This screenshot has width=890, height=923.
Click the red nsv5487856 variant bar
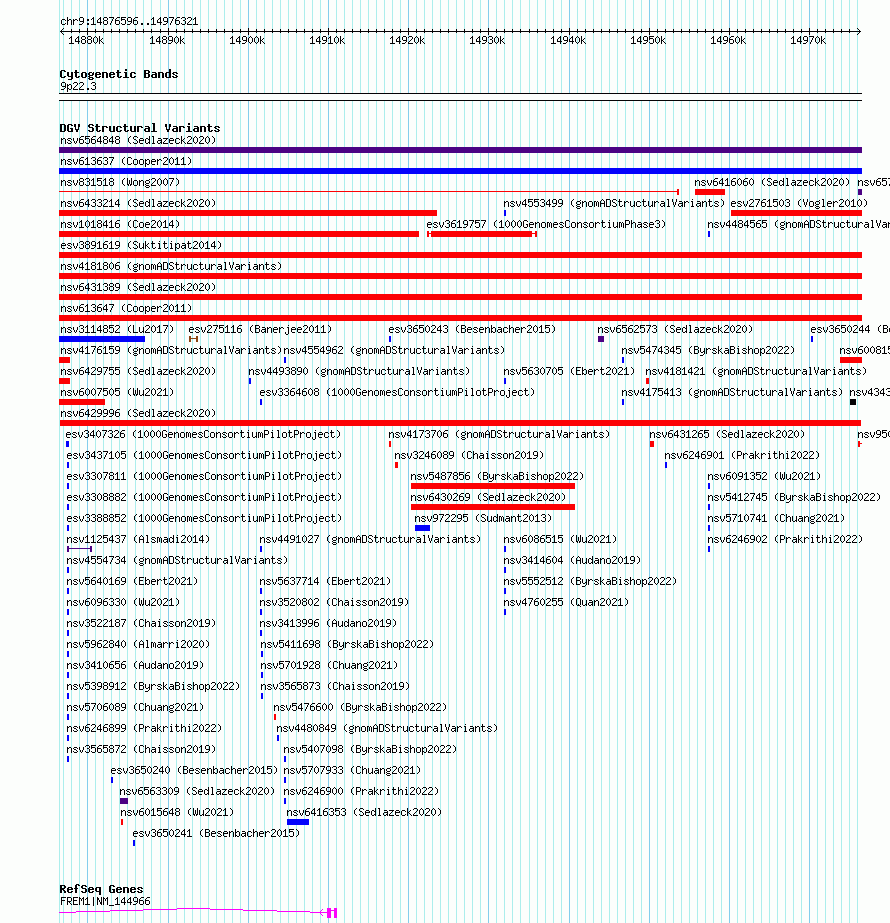coord(493,486)
